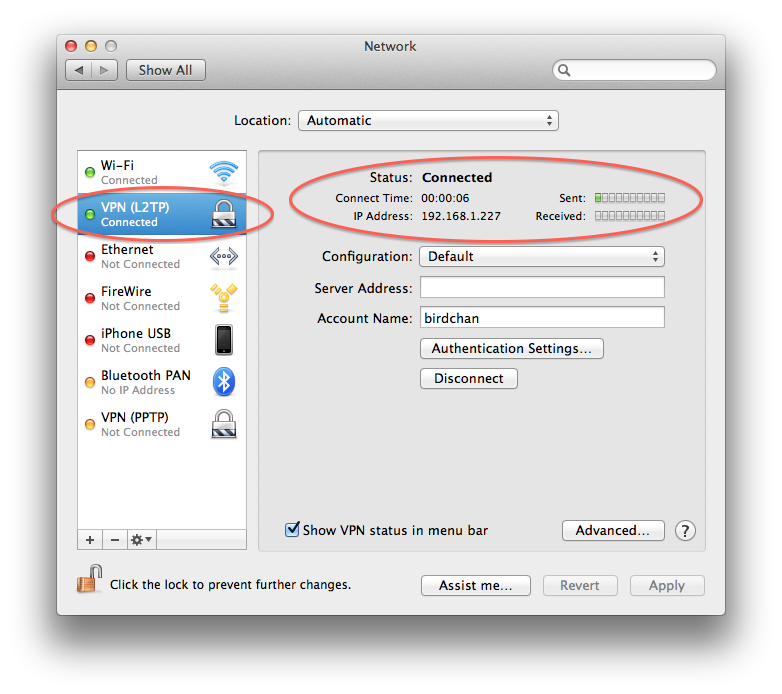The height and width of the screenshot is (694, 782).
Task: Open the Configuration dropdown
Action: (542, 257)
